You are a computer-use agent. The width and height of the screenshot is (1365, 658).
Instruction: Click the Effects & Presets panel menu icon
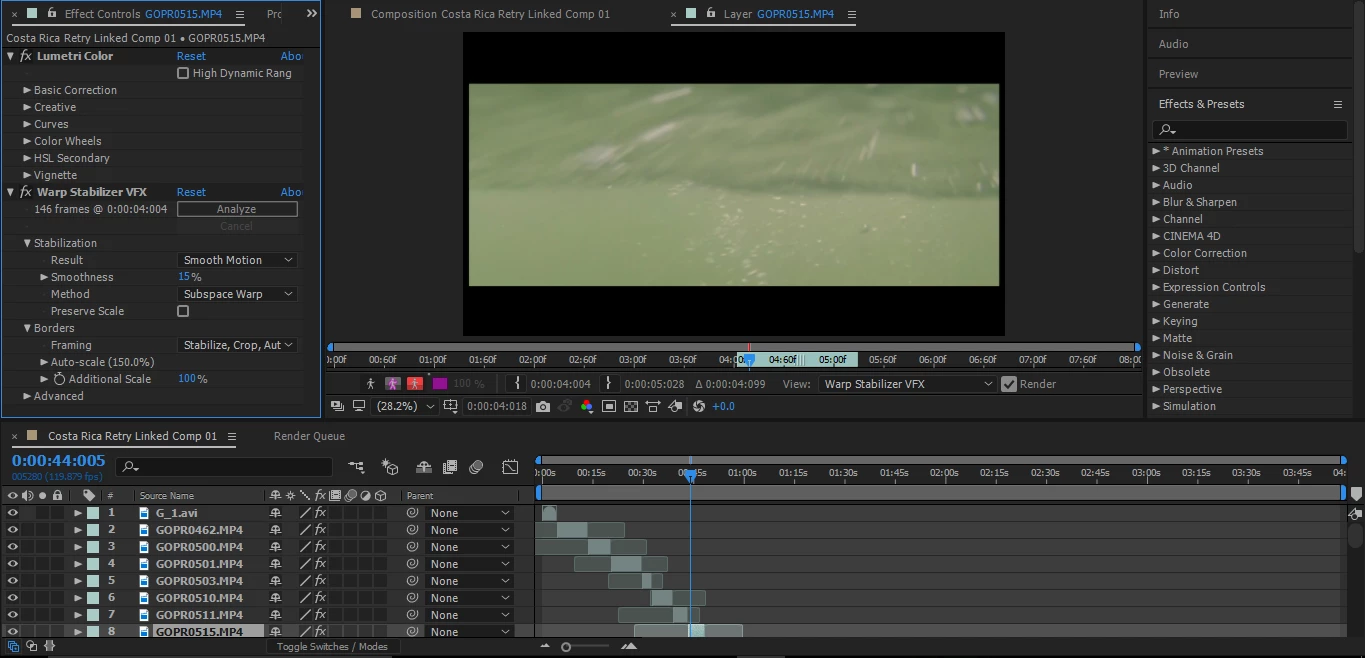[1337, 104]
